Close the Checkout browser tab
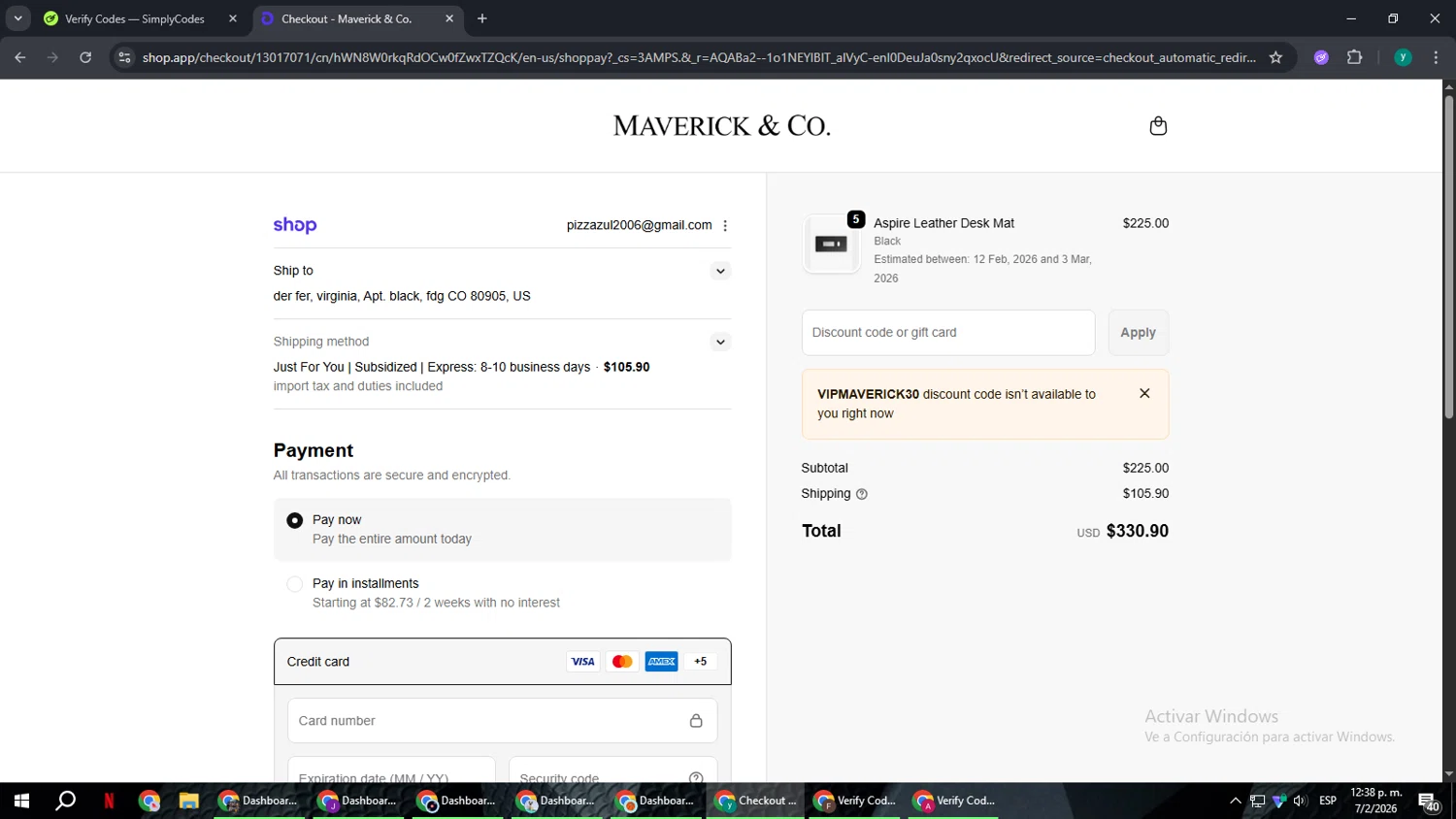1456x819 pixels. pyautogui.click(x=449, y=18)
